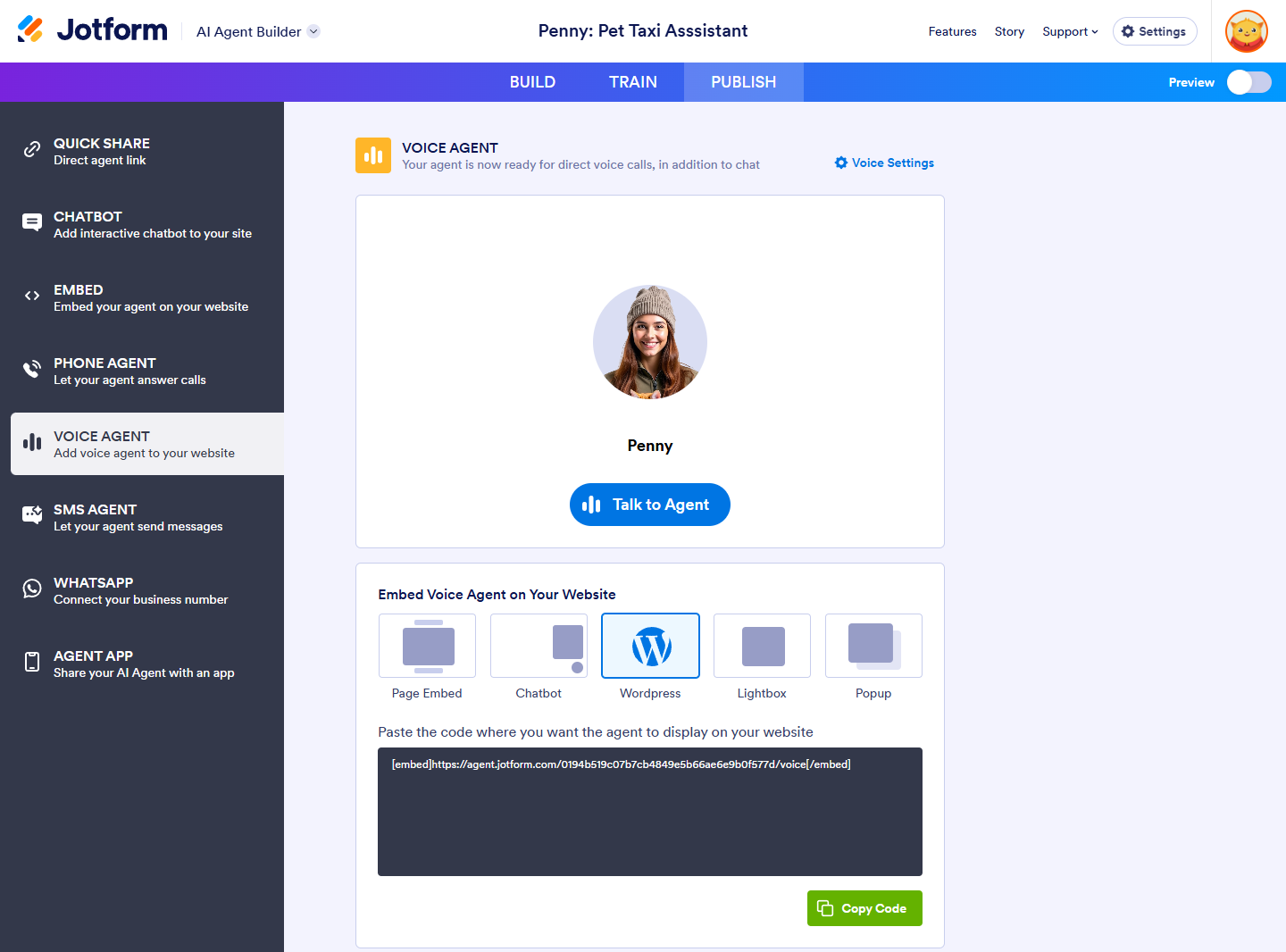Screen dimensions: 1286x952
Task: Open the Phone Agent section
Action: (x=147, y=371)
